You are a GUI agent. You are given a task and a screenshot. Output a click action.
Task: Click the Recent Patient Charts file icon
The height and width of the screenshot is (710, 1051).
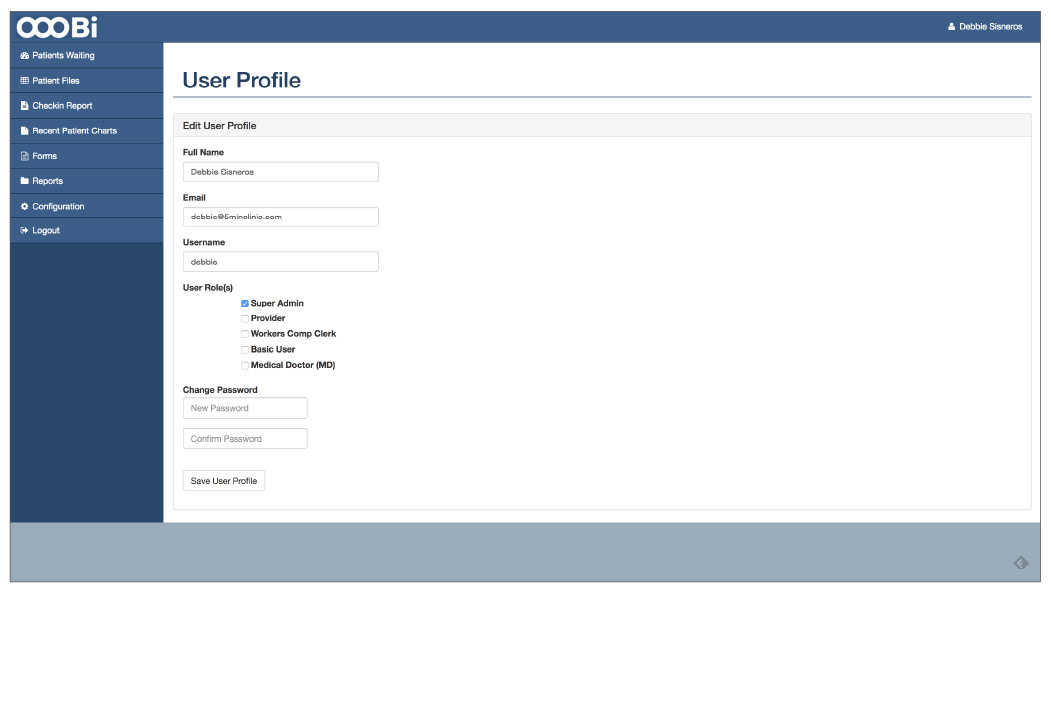pyautogui.click(x=25, y=131)
